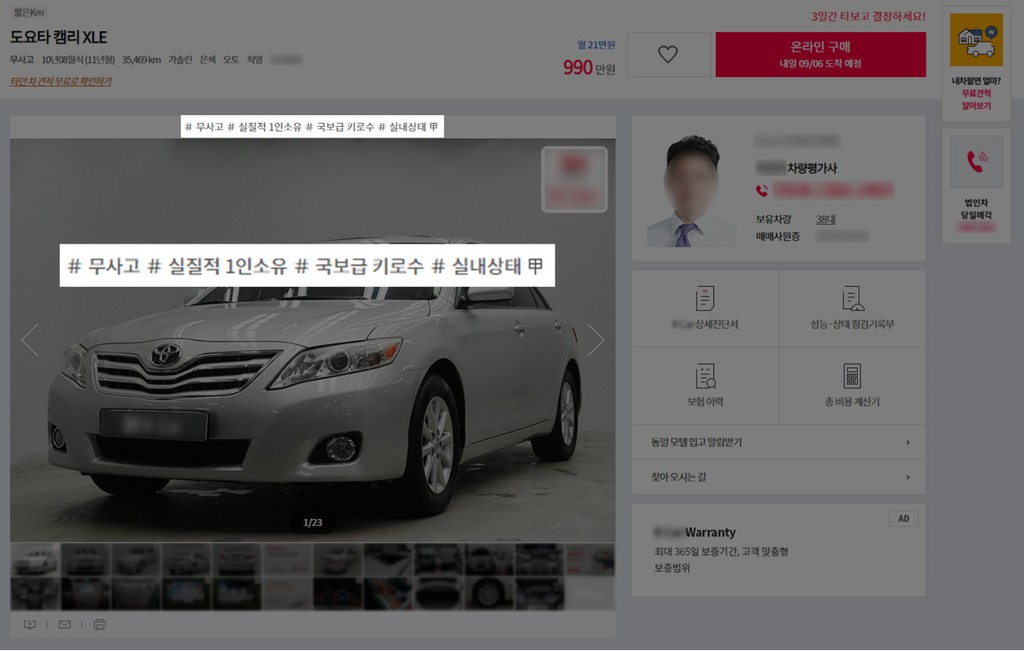Viewport: 1024px width, 651px height.
Task: Click the download icon below the photo gallery
Action: point(30,625)
